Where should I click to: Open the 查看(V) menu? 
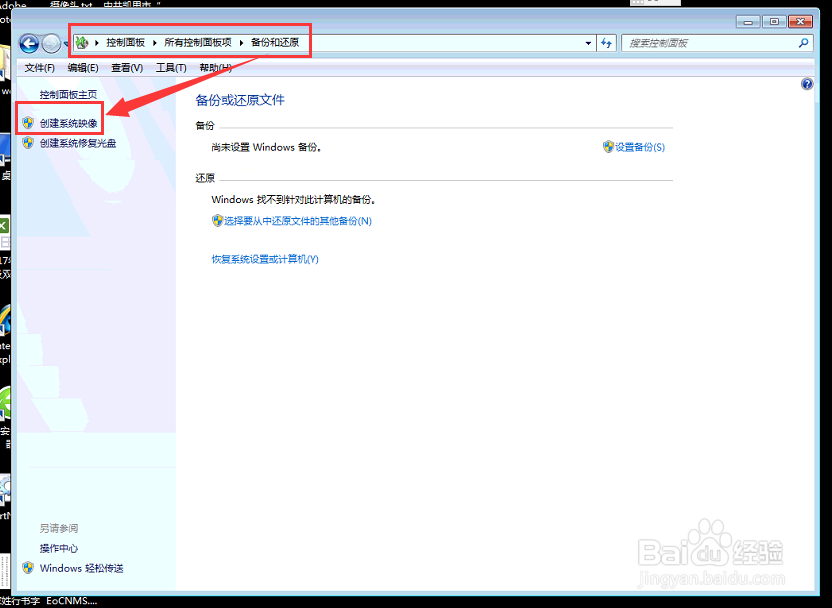tap(127, 68)
